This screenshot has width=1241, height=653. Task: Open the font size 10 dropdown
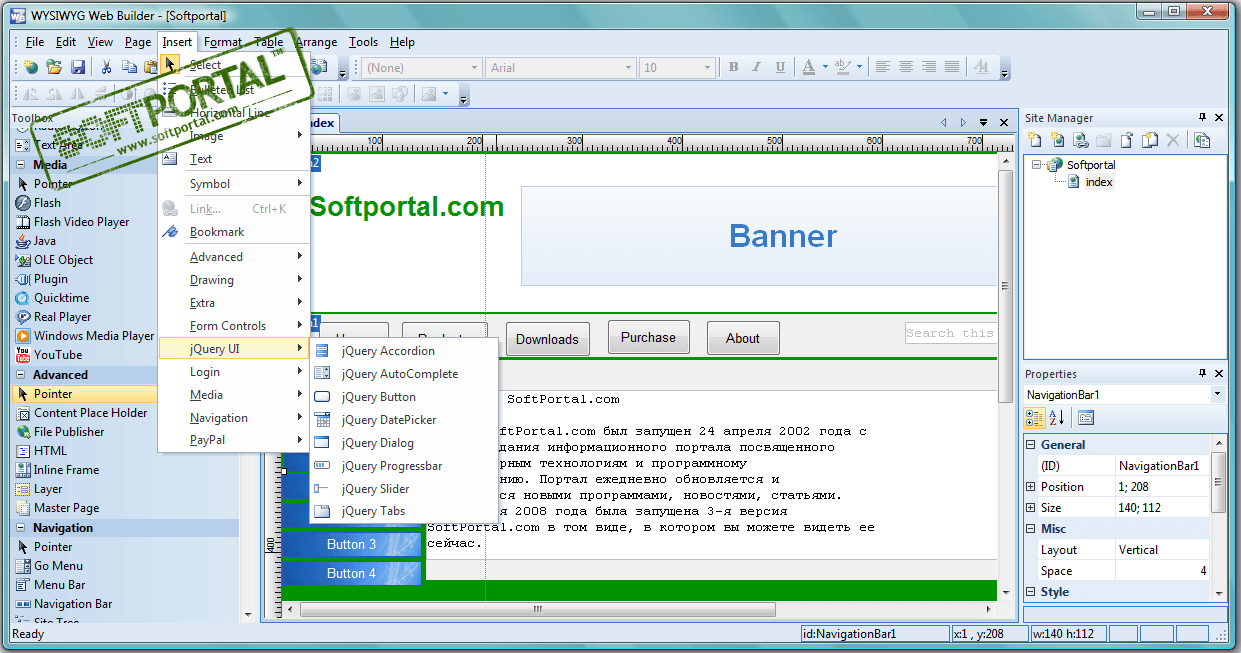pos(709,68)
